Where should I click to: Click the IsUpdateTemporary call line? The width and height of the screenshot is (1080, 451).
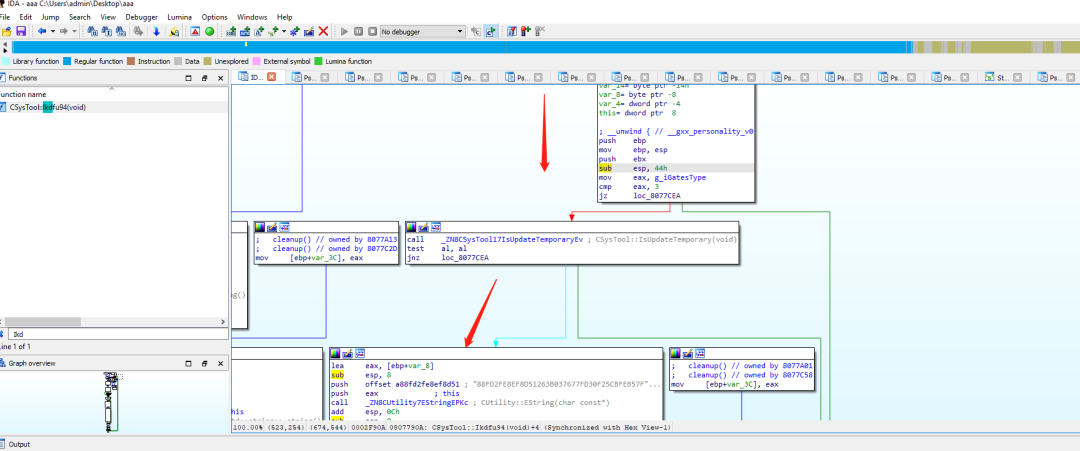click(x=572, y=240)
